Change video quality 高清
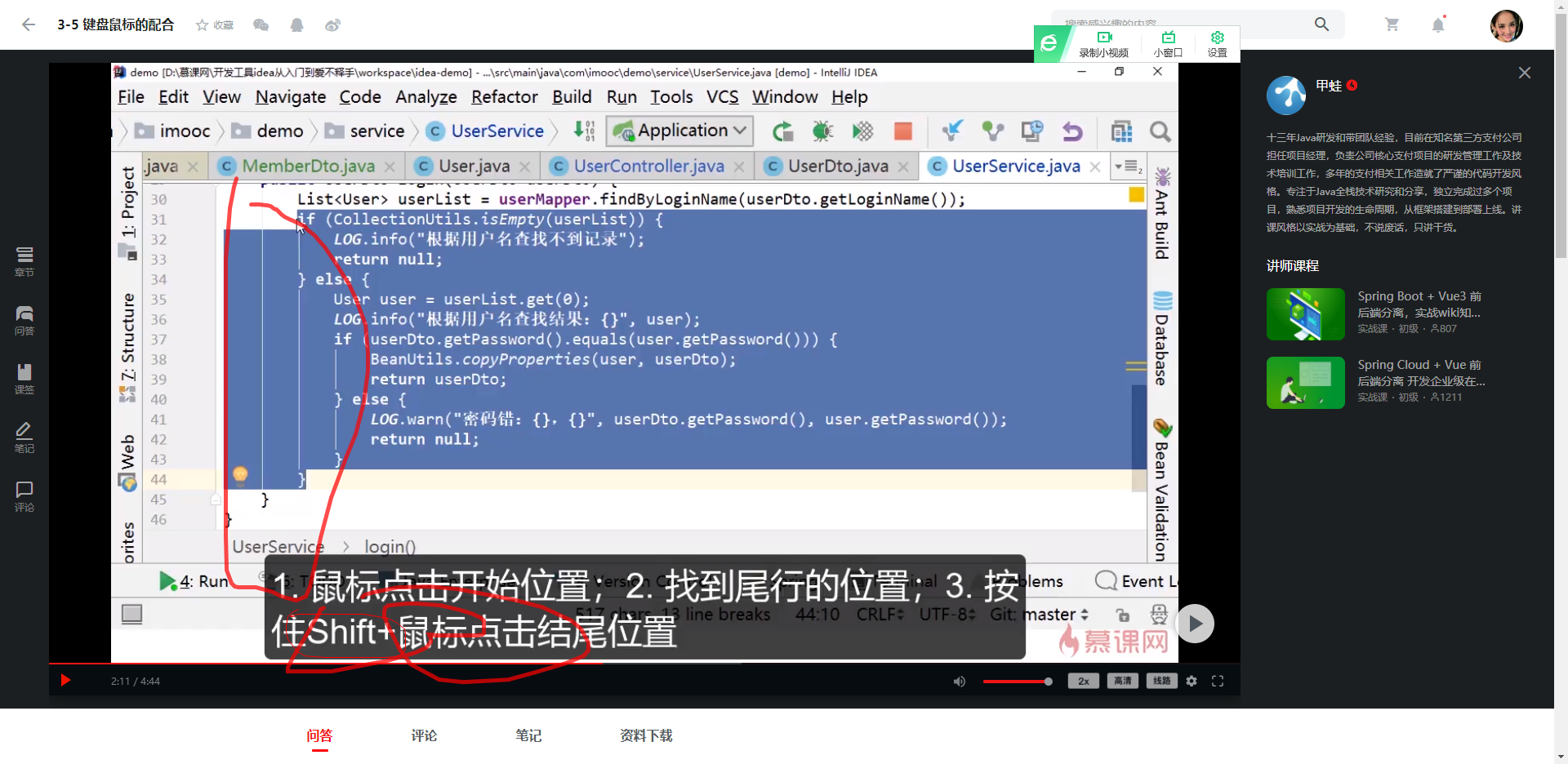The height and width of the screenshot is (764, 1568). pyautogui.click(x=1123, y=681)
